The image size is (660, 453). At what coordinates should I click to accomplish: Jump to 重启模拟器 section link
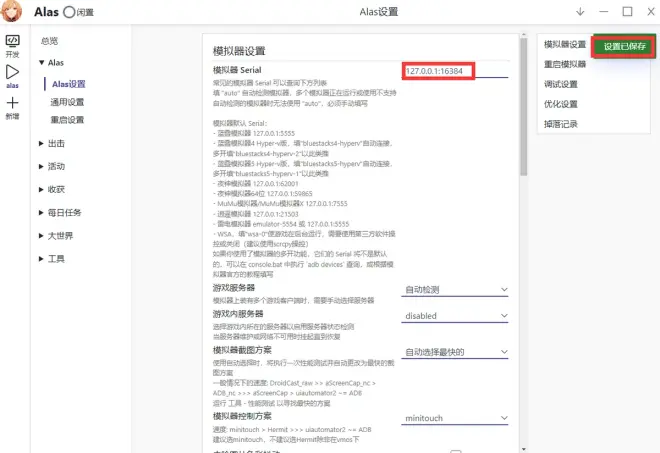coord(565,64)
